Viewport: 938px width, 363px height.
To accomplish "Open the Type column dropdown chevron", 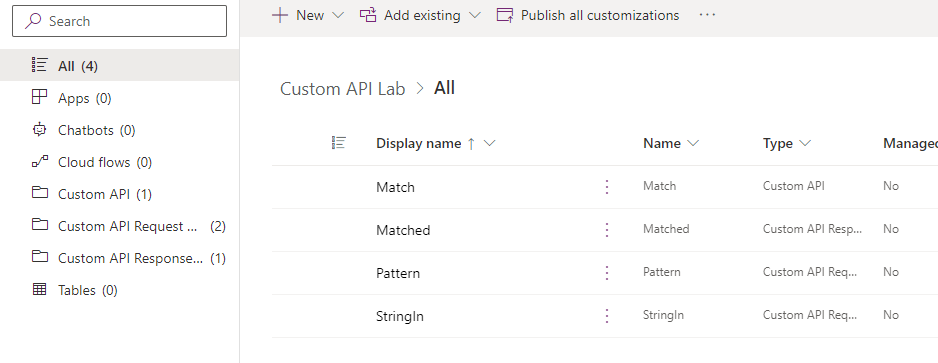I will [805, 144].
